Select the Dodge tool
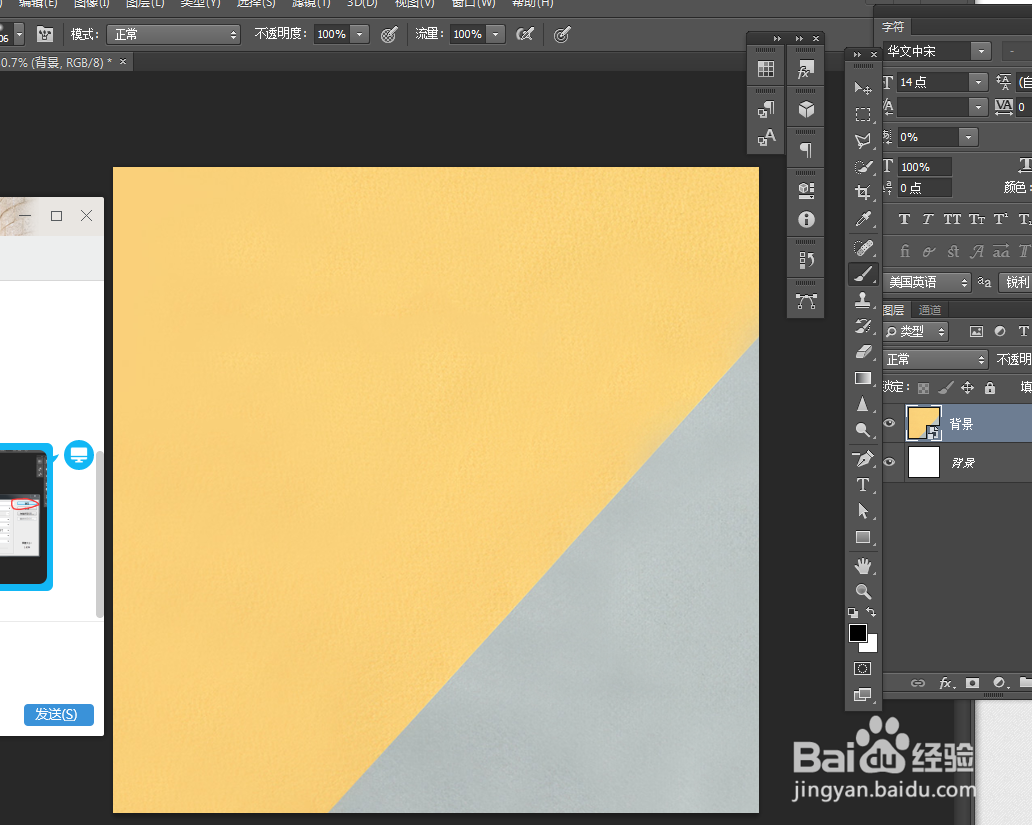This screenshot has width=1032, height=825. [x=863, y=431]
